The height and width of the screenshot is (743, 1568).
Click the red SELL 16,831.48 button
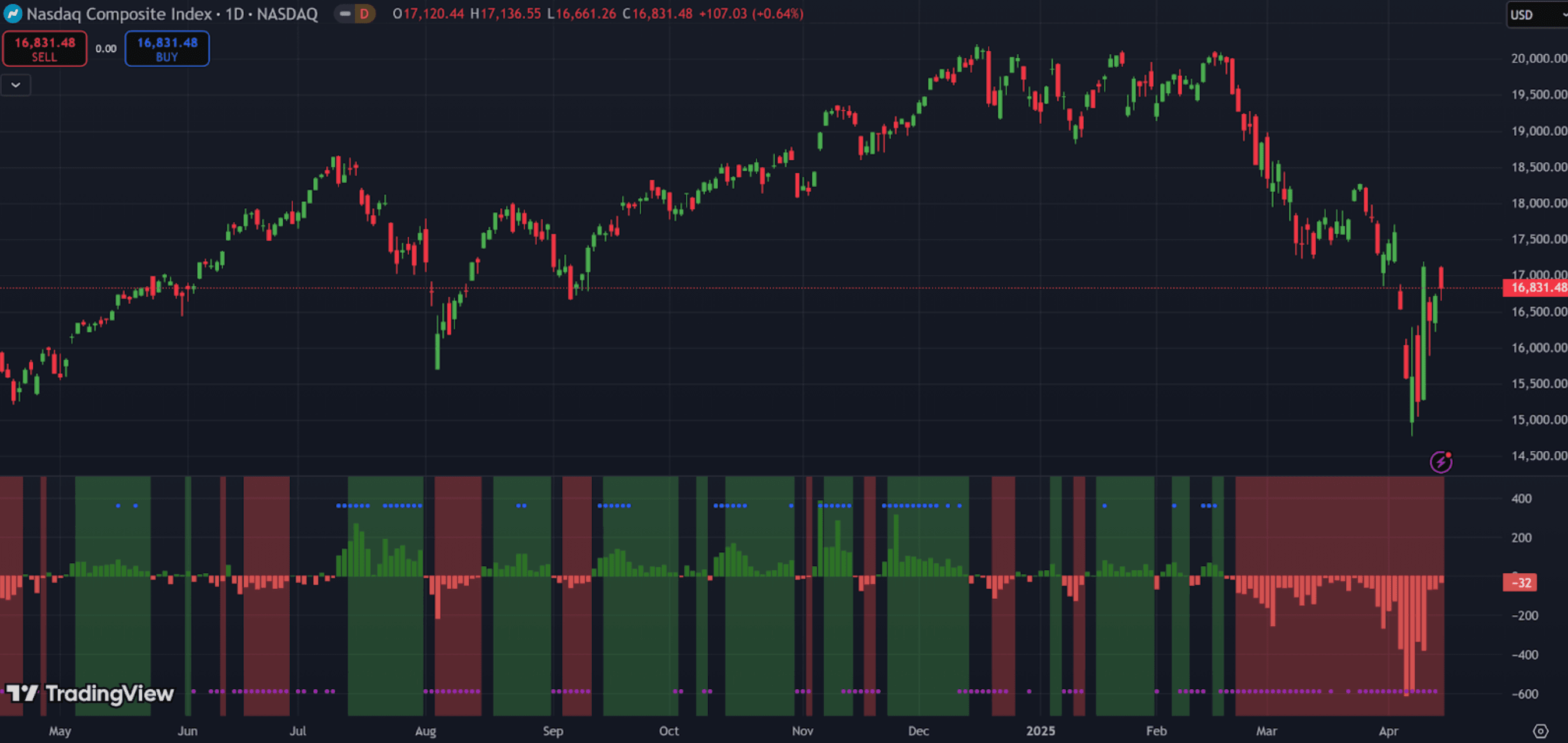point(44,49)
